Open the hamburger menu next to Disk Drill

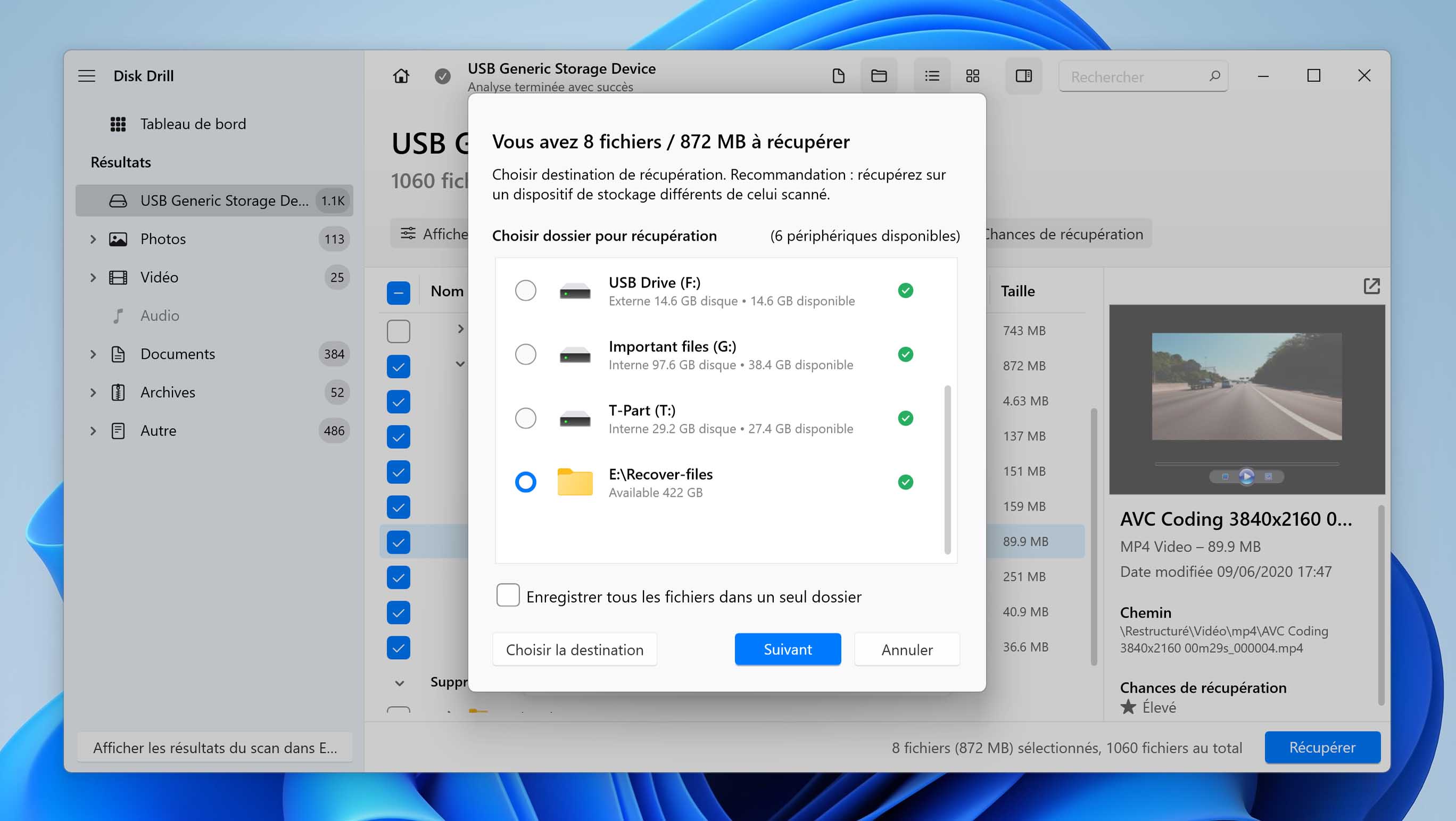(87, 76)
